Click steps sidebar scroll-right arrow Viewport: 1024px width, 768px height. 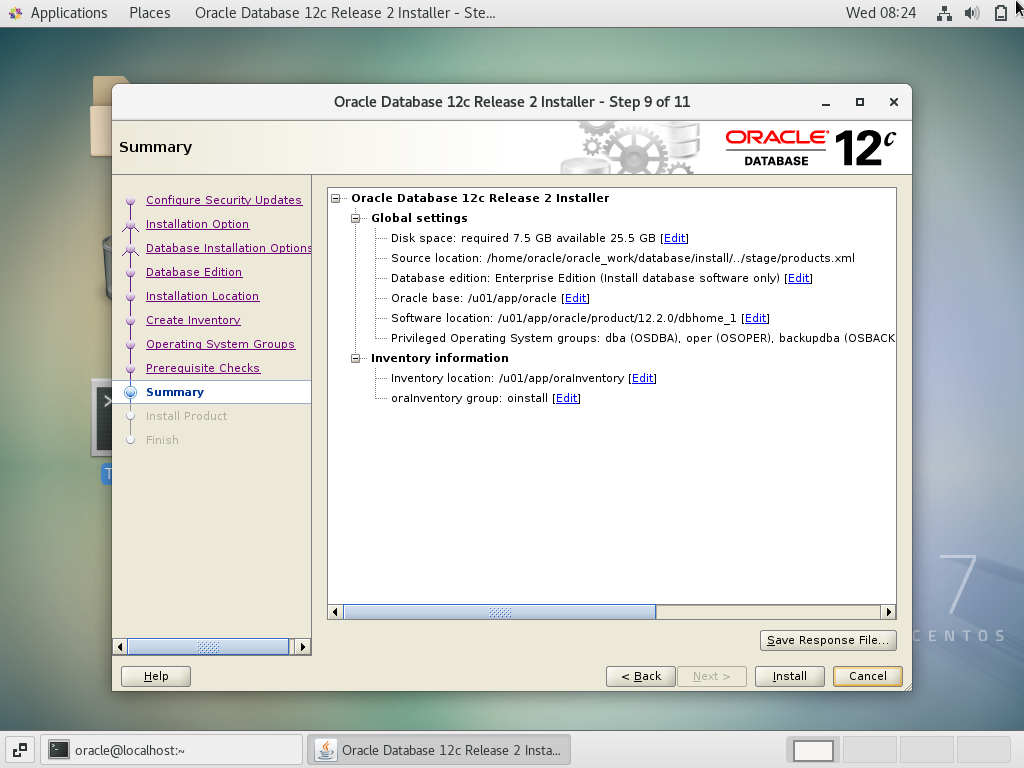(x=302, y=647)
